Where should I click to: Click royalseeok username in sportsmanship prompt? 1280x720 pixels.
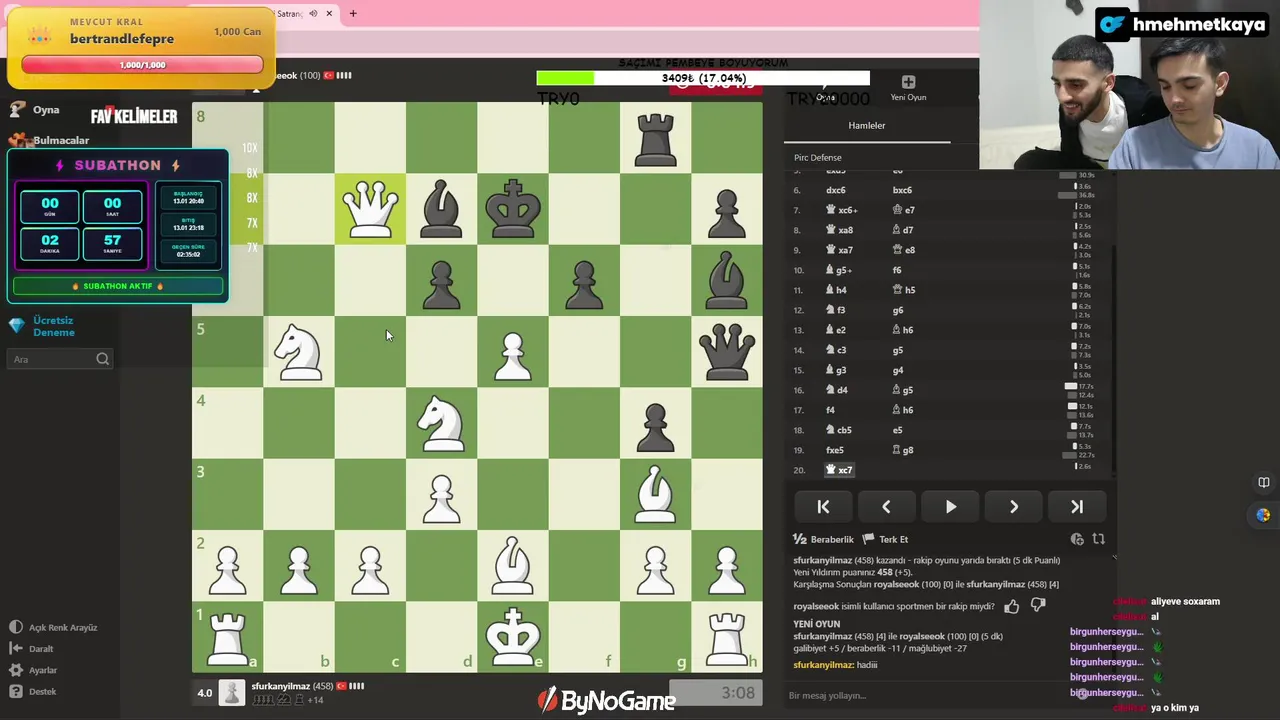point(816,606)
